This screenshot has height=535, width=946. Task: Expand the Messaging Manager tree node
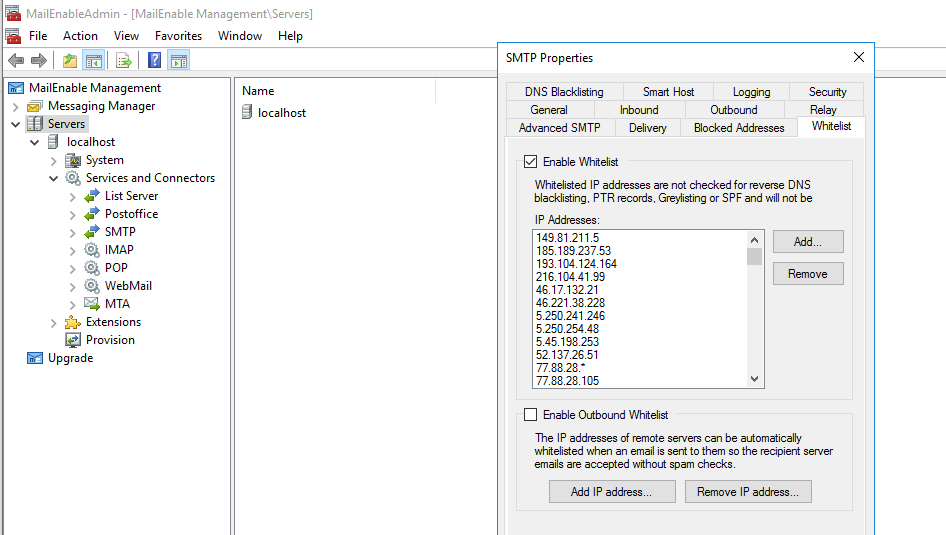16,106
